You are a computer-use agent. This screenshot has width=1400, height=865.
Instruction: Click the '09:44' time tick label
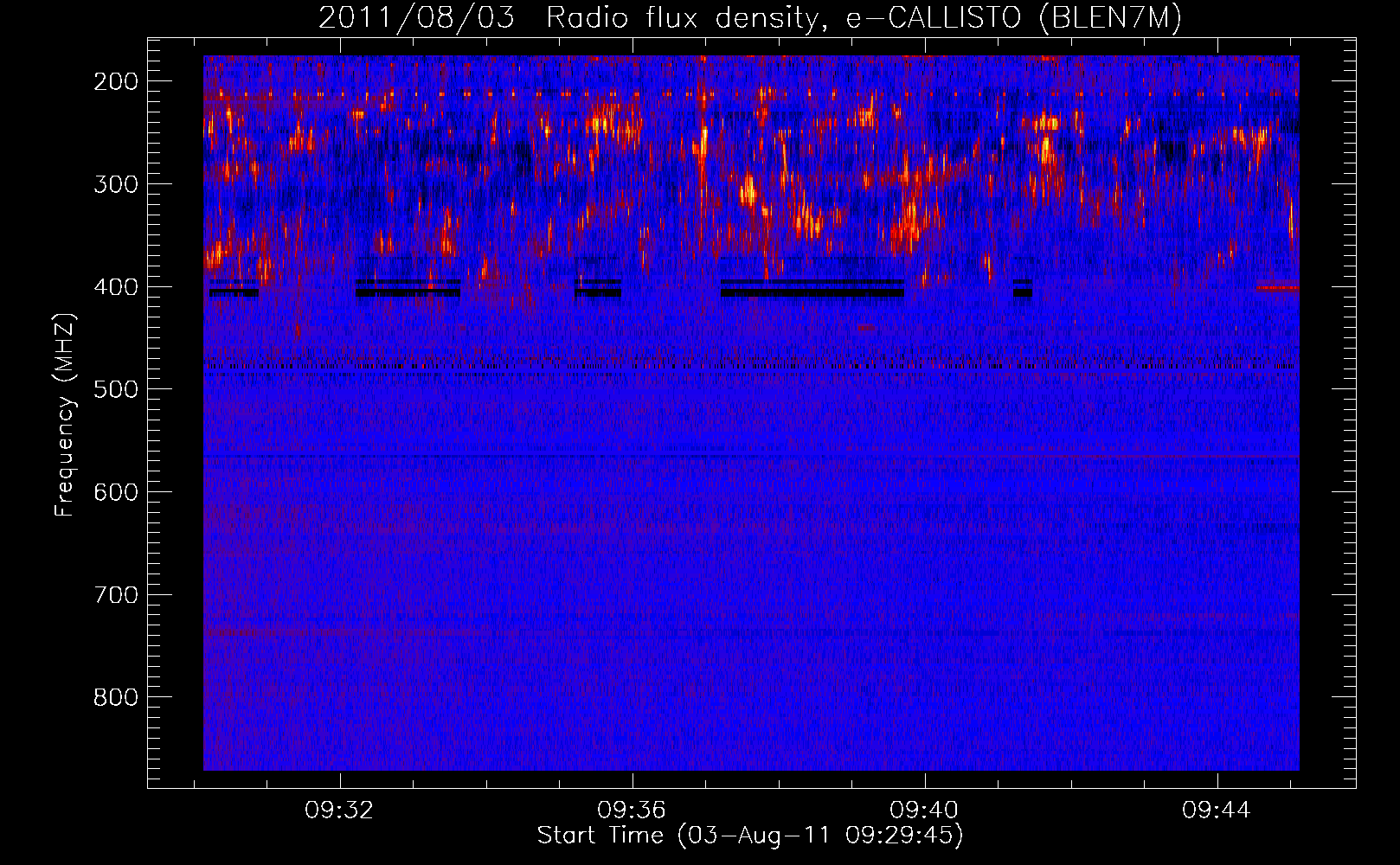(x=1217, y=811)
